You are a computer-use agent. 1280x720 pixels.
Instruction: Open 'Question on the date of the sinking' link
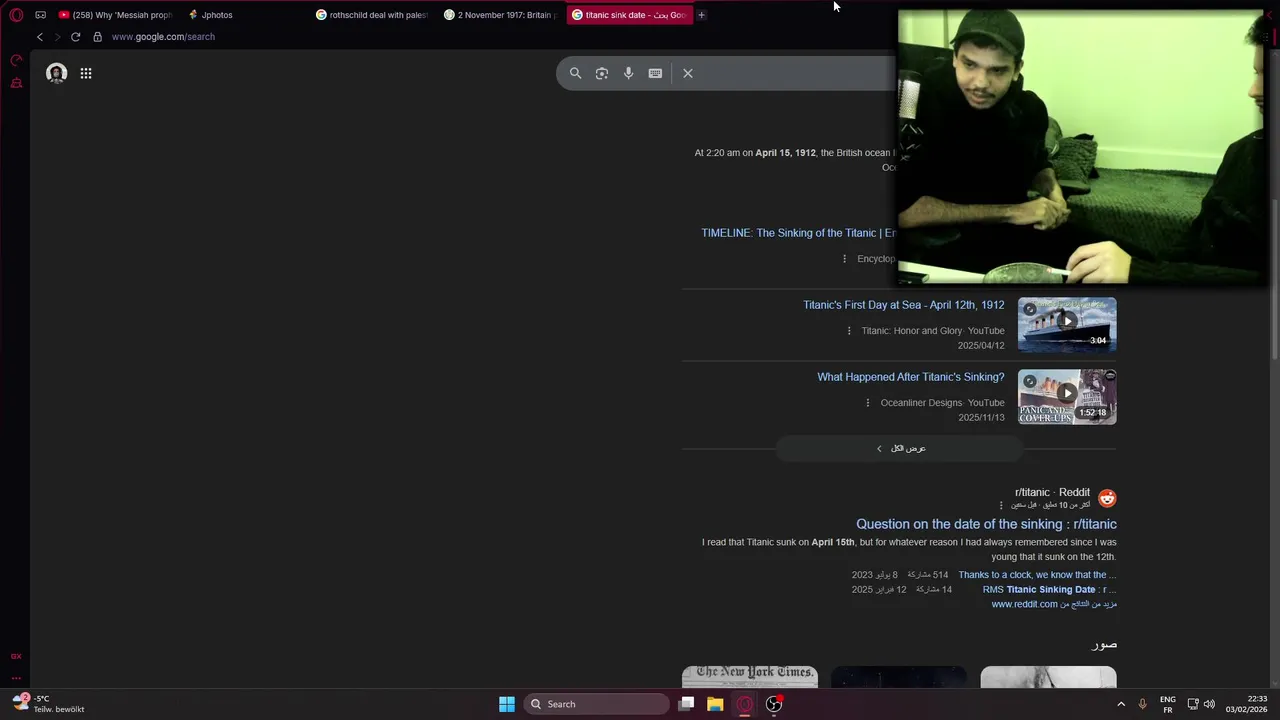point(986,524)
